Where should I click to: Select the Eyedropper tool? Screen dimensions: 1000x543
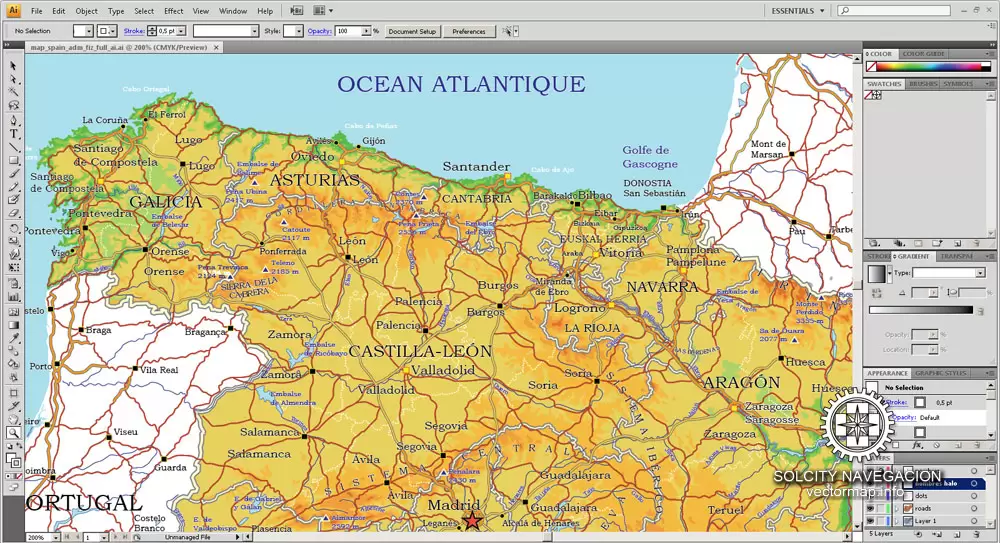(13, 338)
